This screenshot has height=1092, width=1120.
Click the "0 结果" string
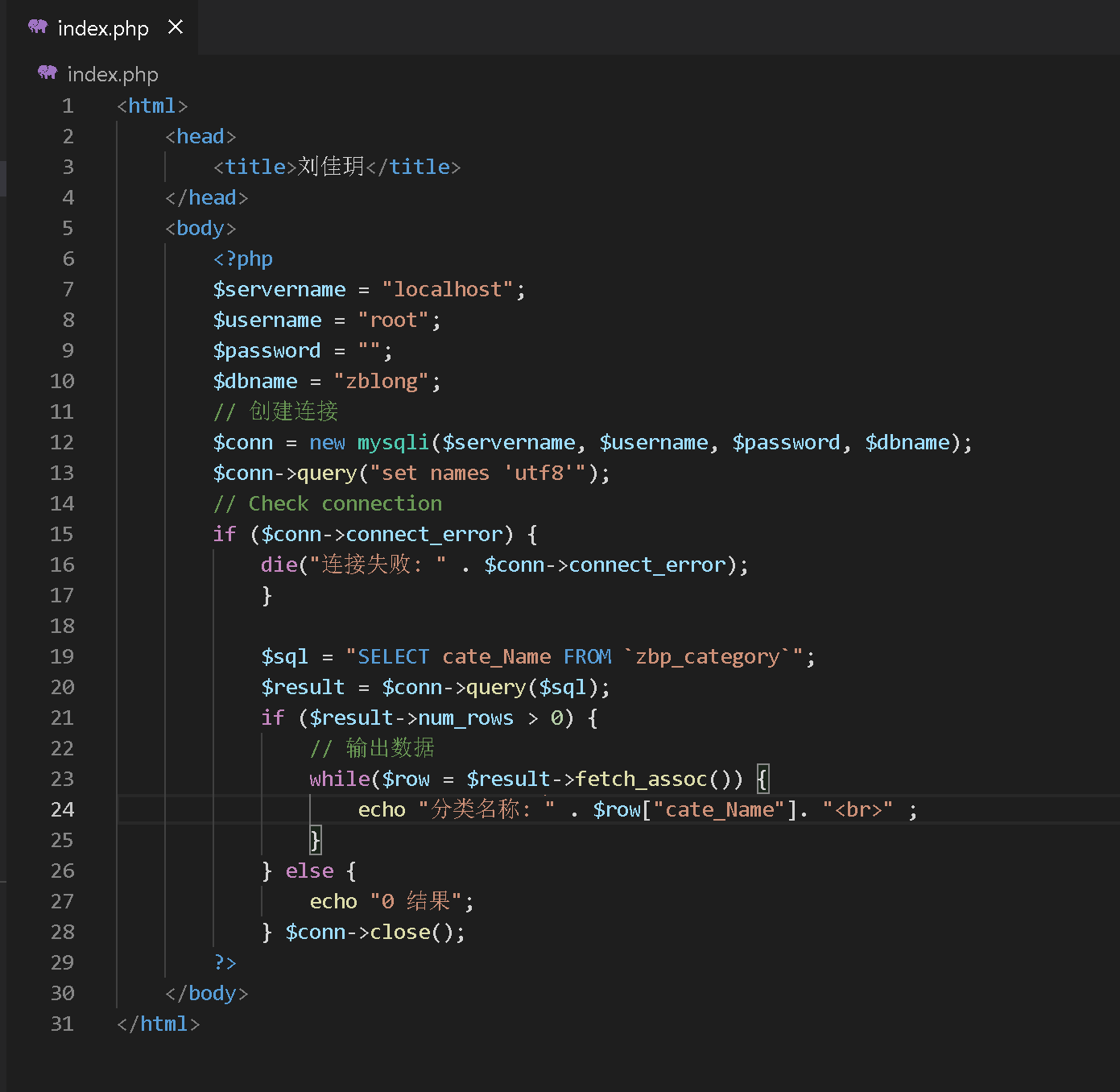click(417, 901)
